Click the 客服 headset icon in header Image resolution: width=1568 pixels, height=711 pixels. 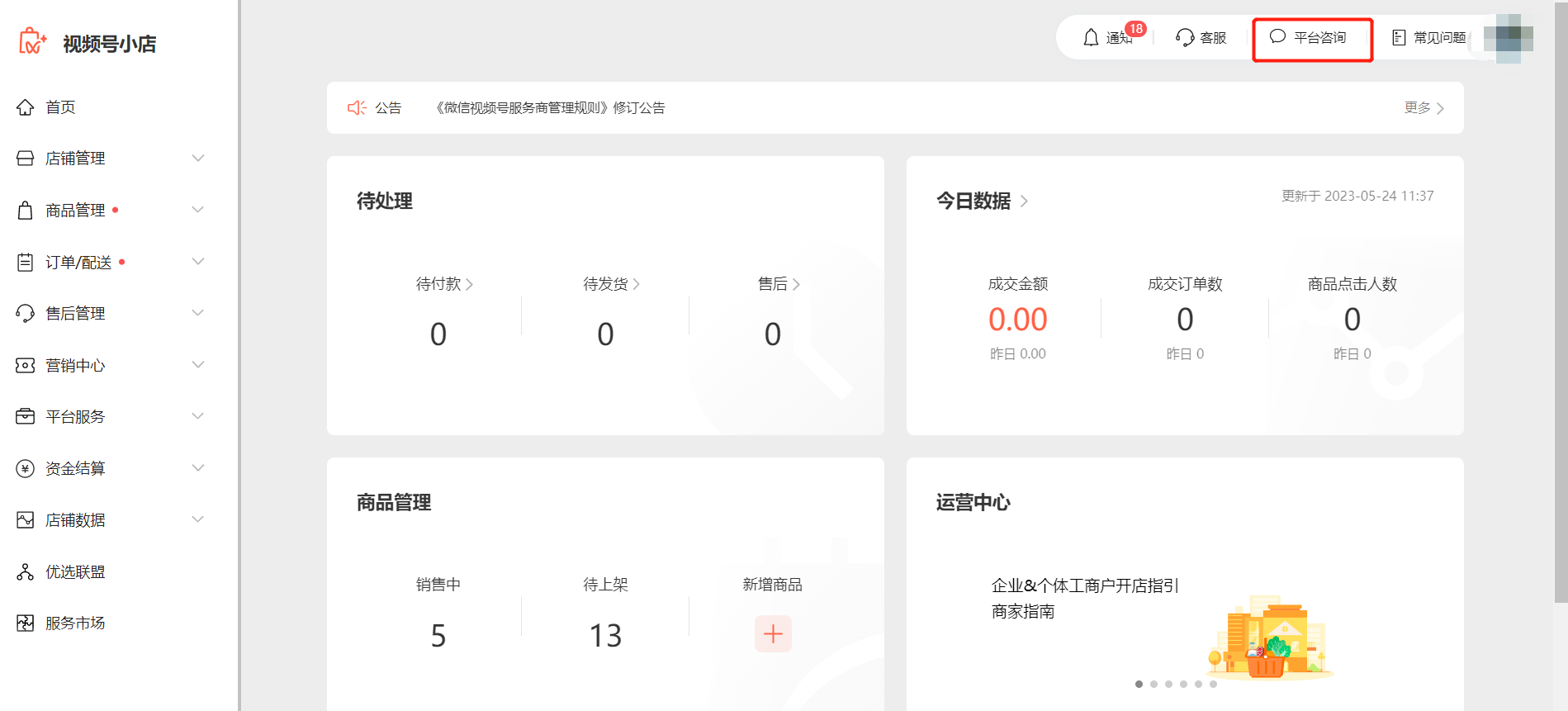click(x=1185, y=38)
